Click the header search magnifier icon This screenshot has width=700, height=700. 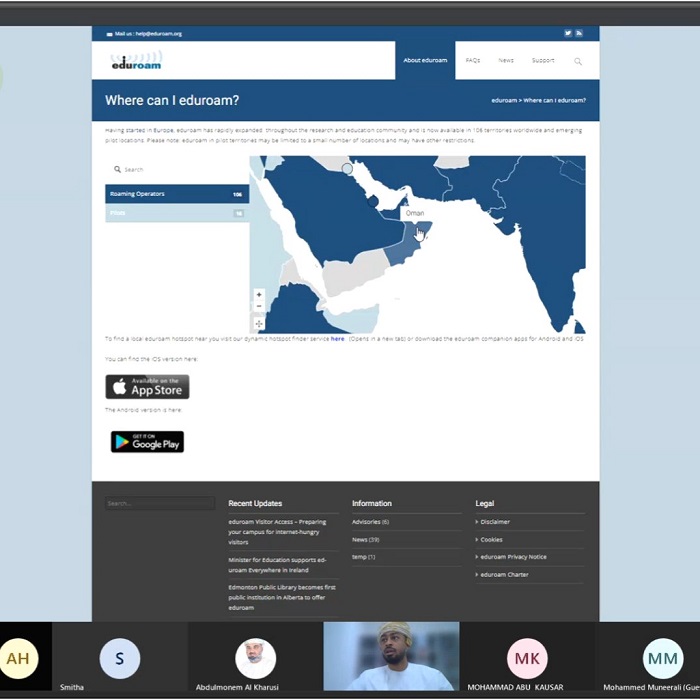[x=578, y=61]
